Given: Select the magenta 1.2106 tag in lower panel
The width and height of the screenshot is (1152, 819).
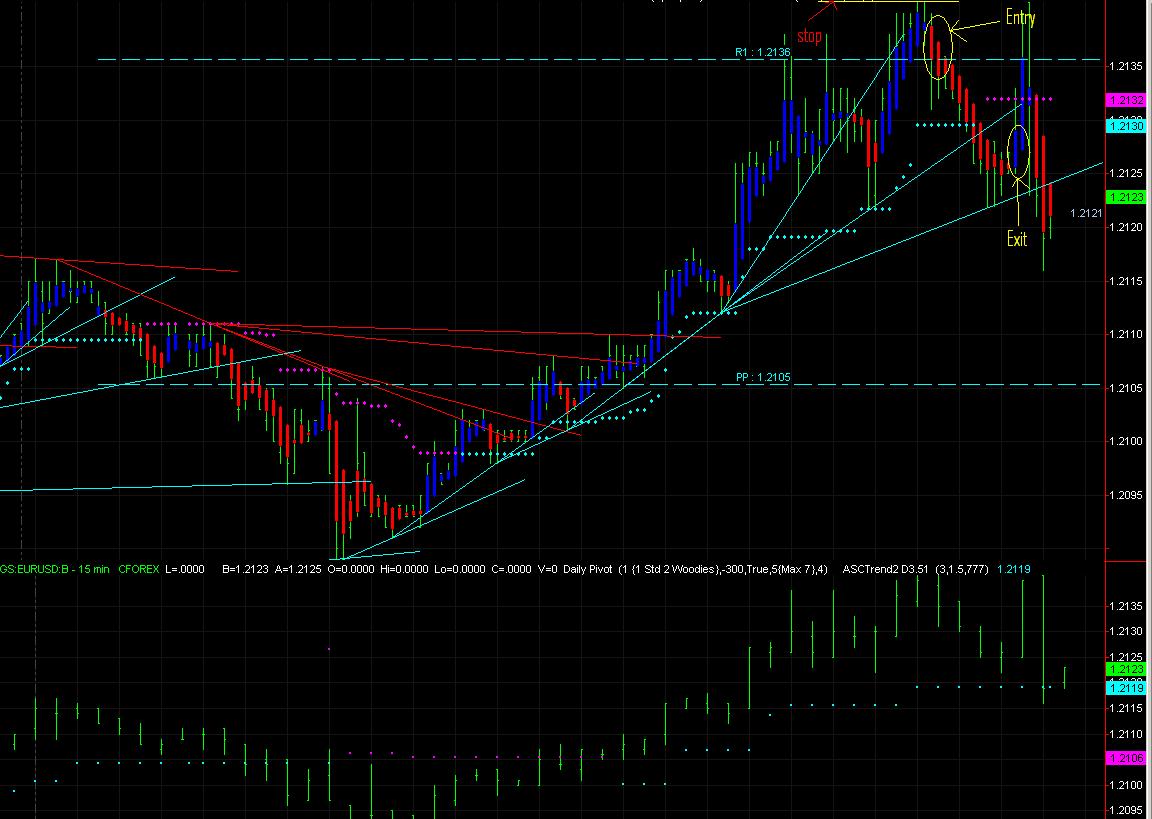Looking at the screenshot, I should click(x=1126, y=758).
